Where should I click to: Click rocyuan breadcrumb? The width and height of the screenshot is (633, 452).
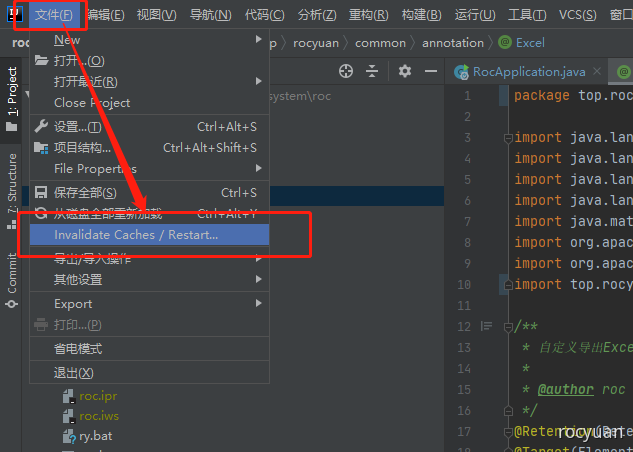pos(316,43)
